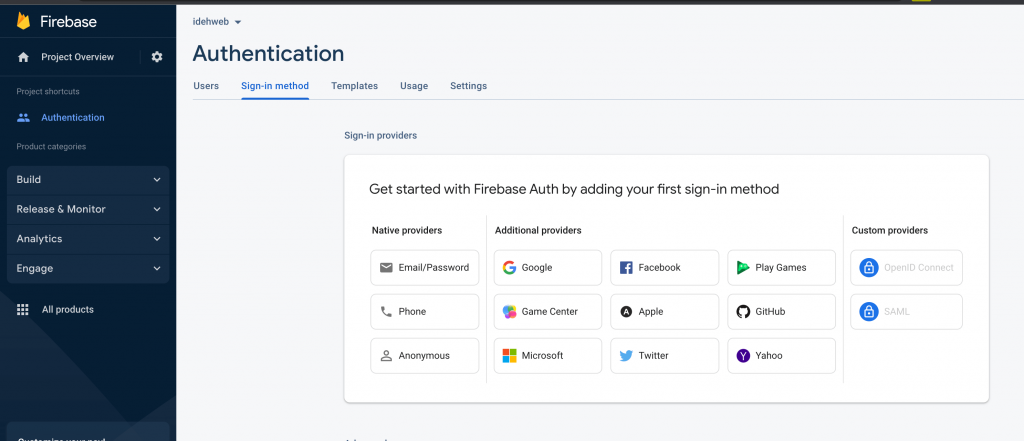
Task: Click the Email/Password envelope icon
Action: (x=386, y=267)
